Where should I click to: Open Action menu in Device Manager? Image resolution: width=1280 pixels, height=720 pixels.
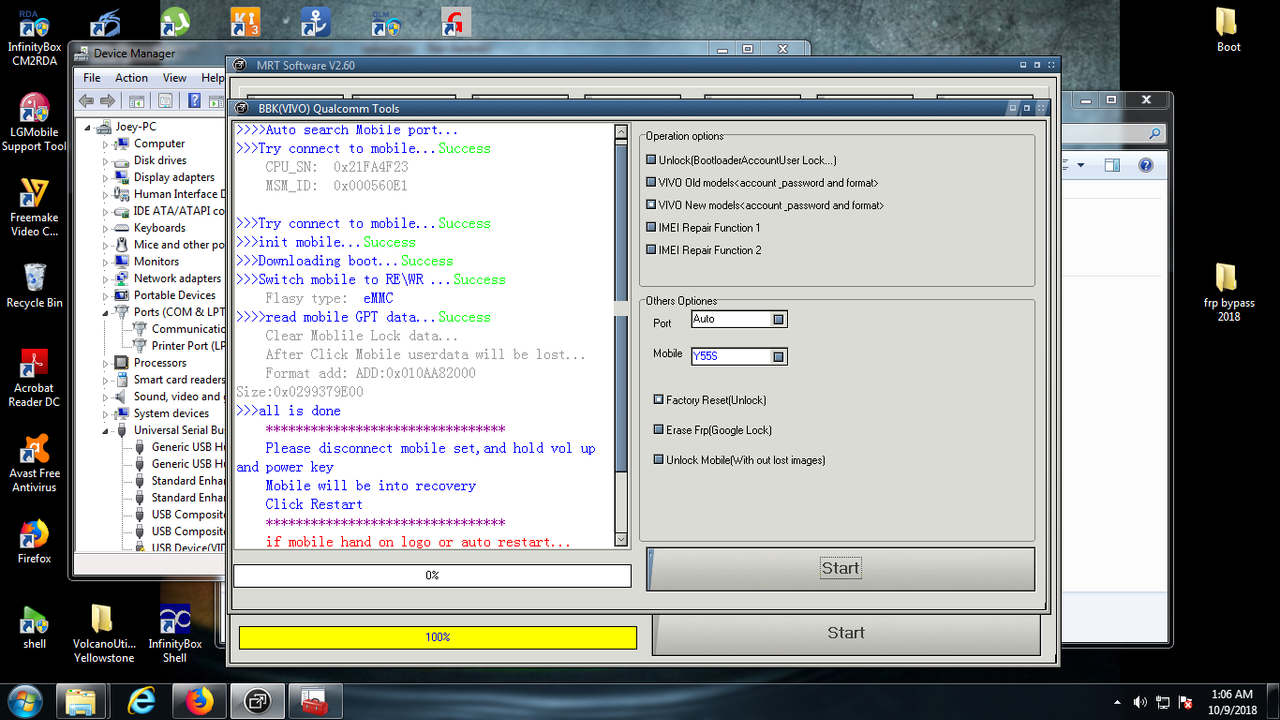tap(131, 78)
